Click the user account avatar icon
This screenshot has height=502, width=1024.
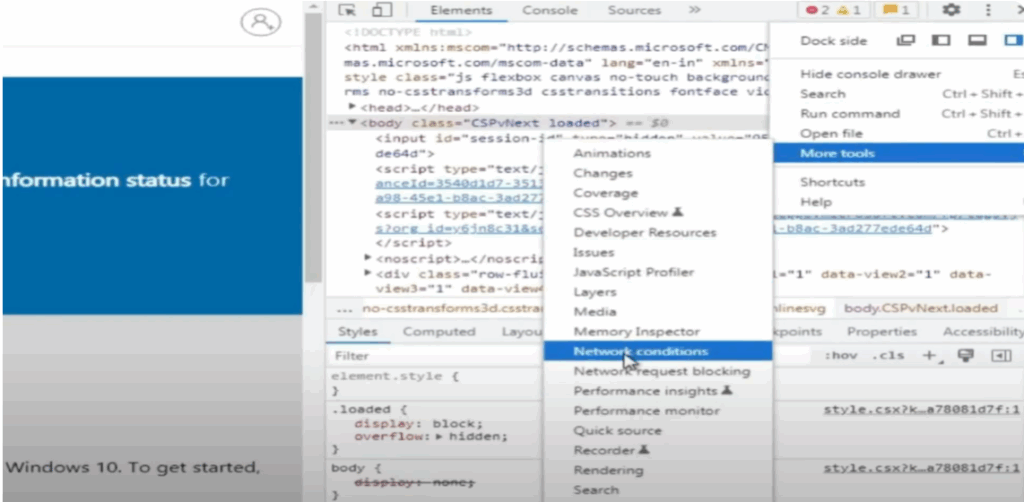pyautogui.click(x=260, y=22)
